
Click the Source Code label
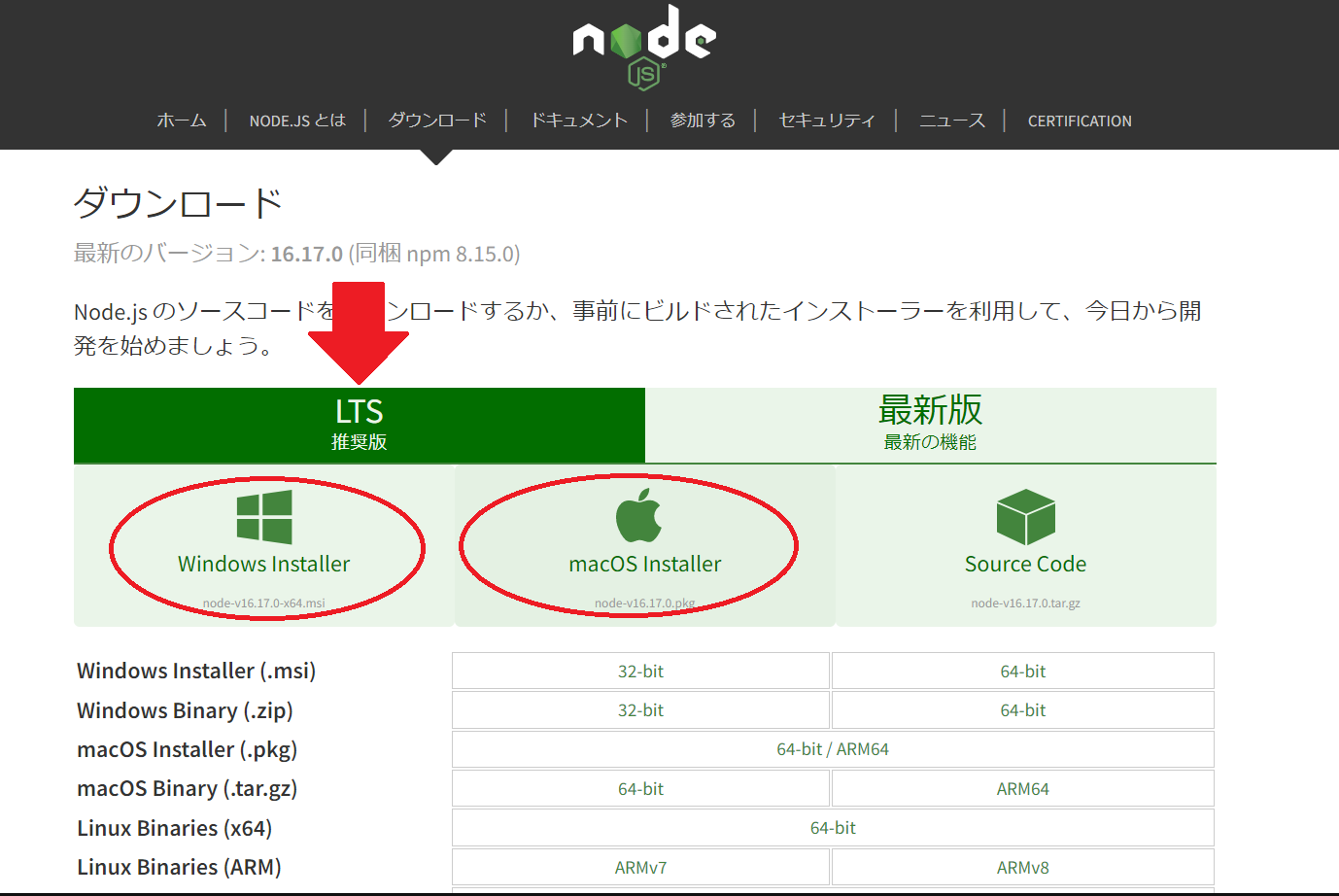1025,564
